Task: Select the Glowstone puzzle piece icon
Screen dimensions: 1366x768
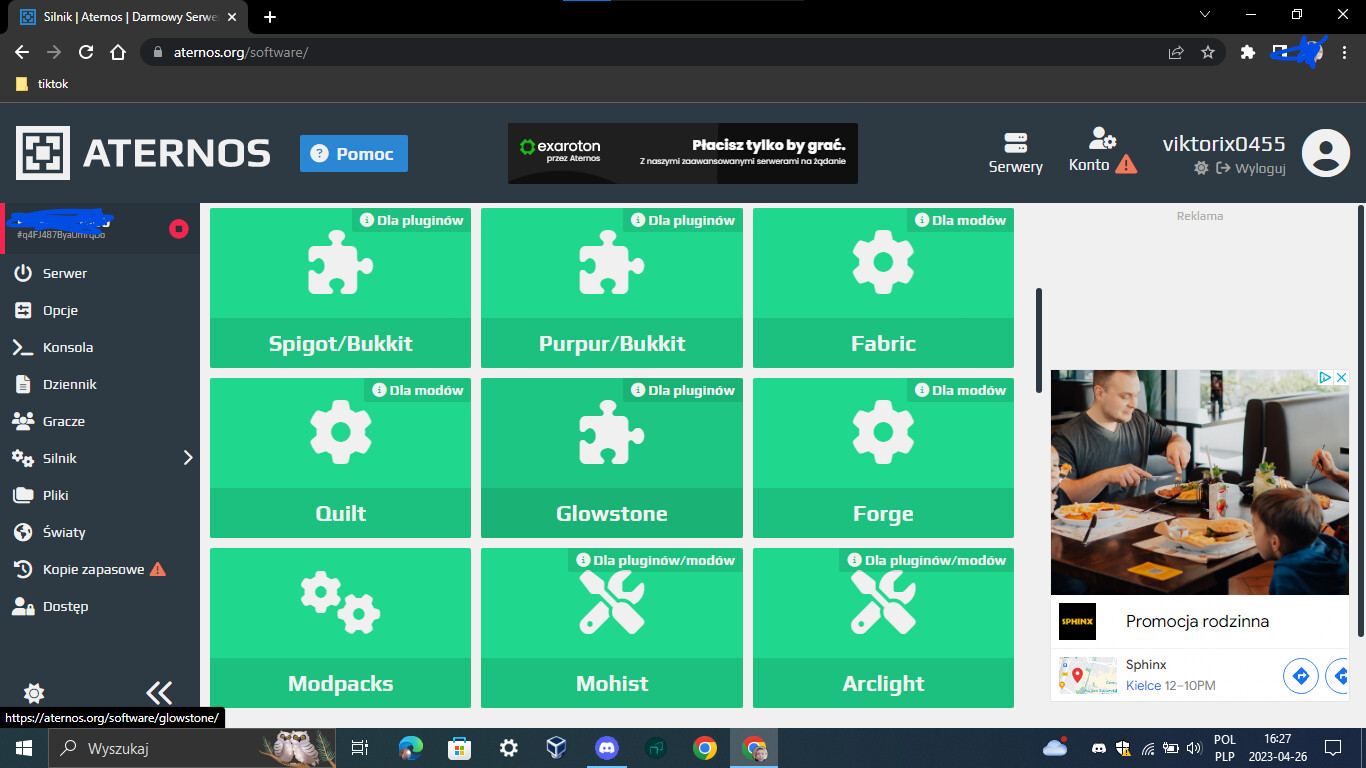Action: tap(612, 433)
